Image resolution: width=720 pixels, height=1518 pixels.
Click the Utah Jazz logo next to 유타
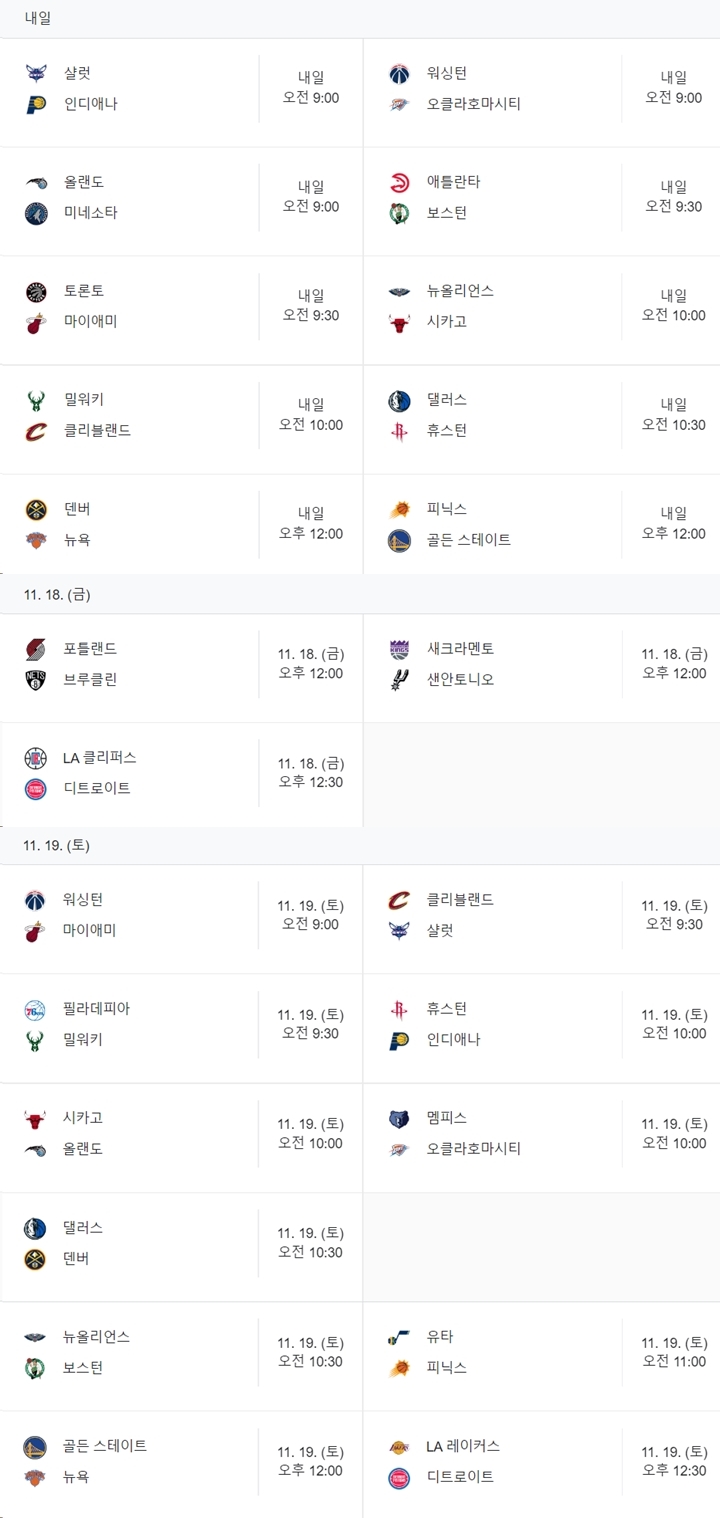click(399, 1337)
